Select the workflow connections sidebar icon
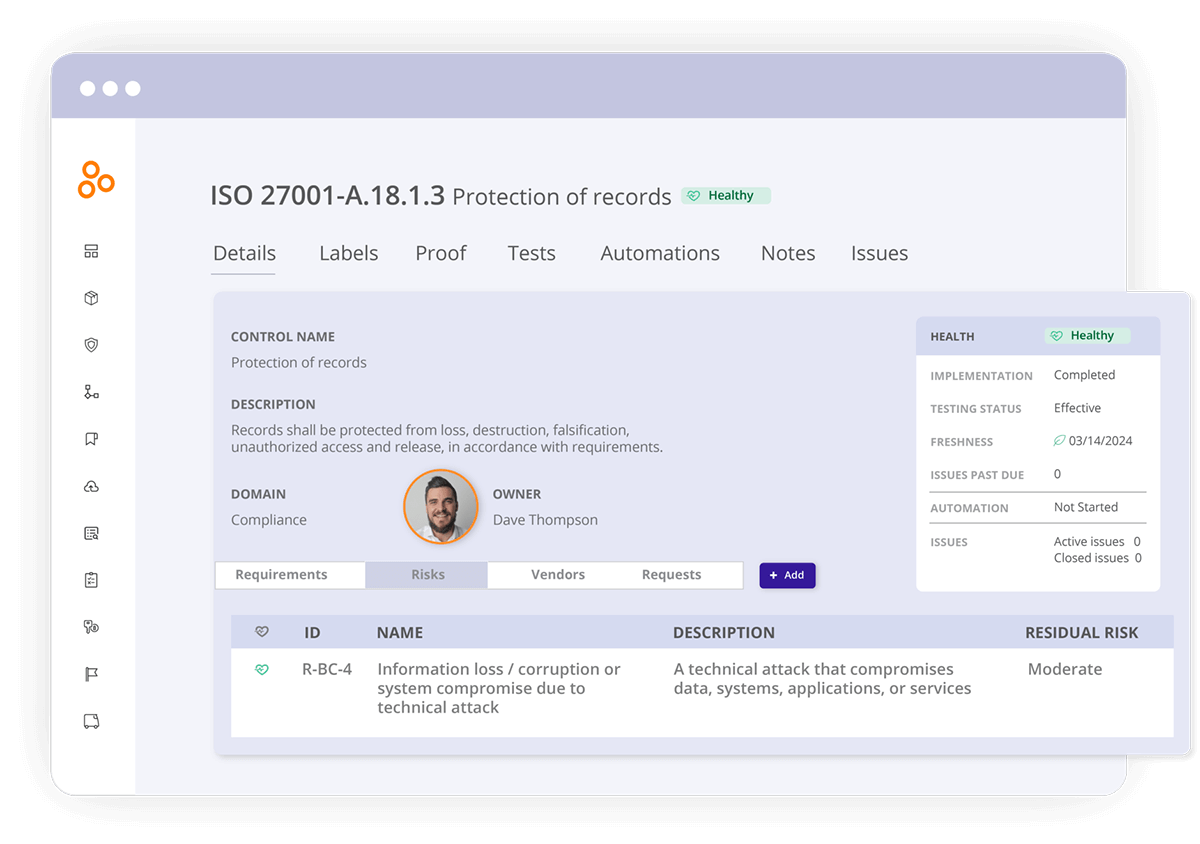 tap(91, 391)
